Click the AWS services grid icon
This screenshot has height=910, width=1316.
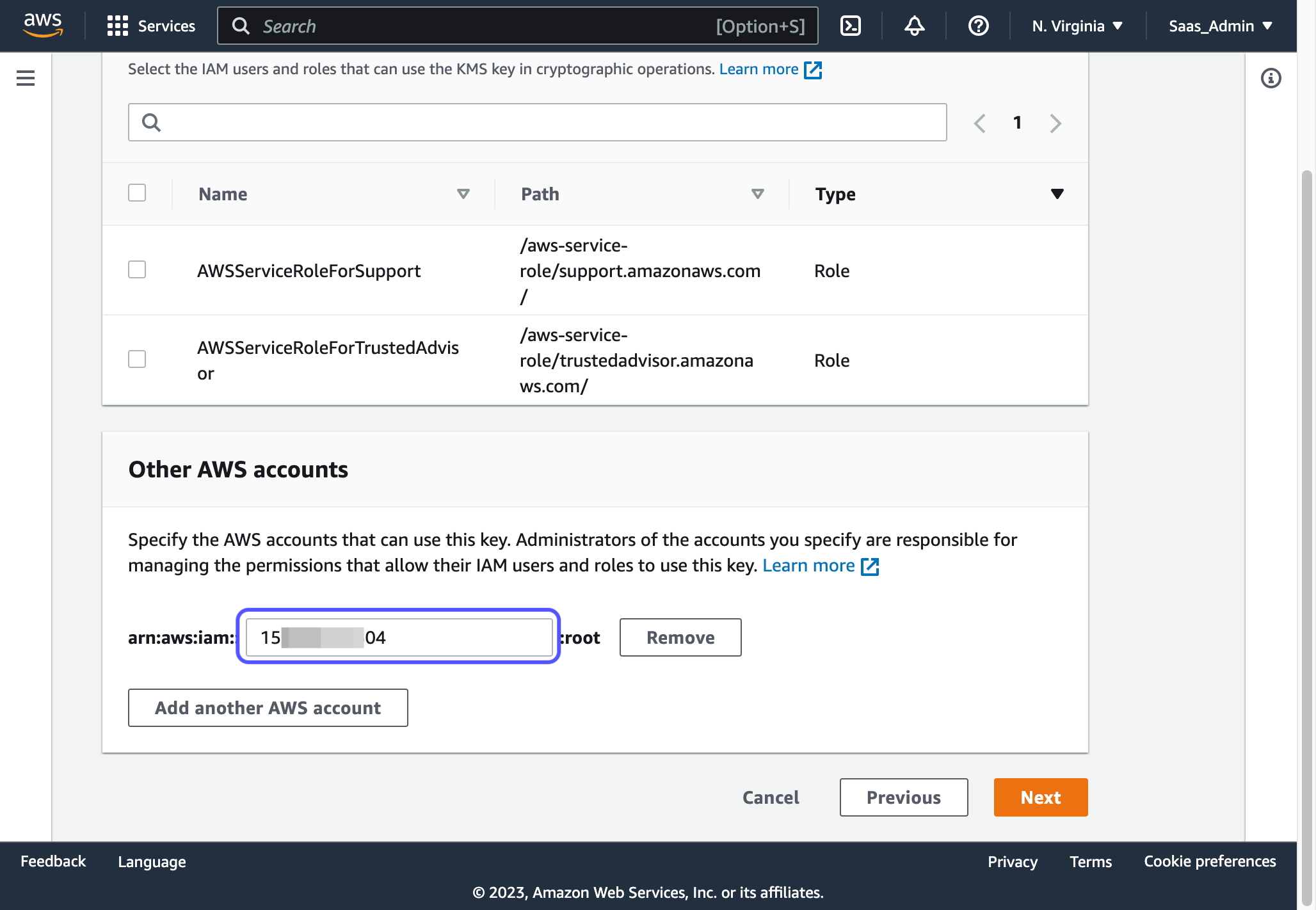pyautogui.click(x=117, y=25)
